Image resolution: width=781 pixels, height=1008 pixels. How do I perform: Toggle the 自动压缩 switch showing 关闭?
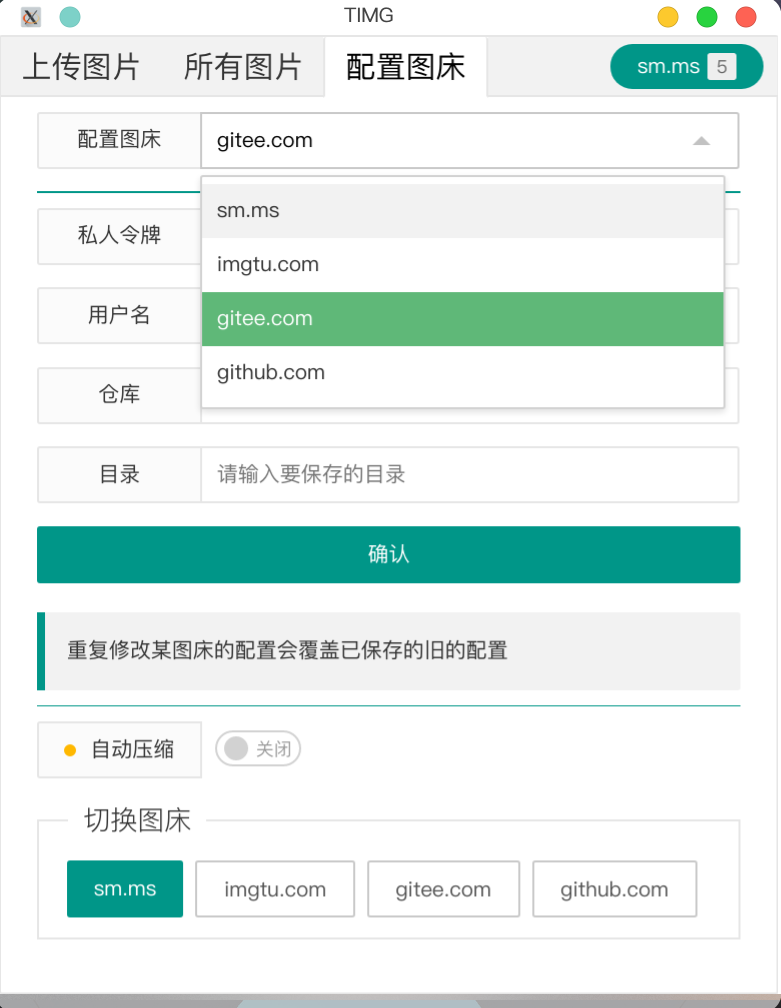coord(258,749)
